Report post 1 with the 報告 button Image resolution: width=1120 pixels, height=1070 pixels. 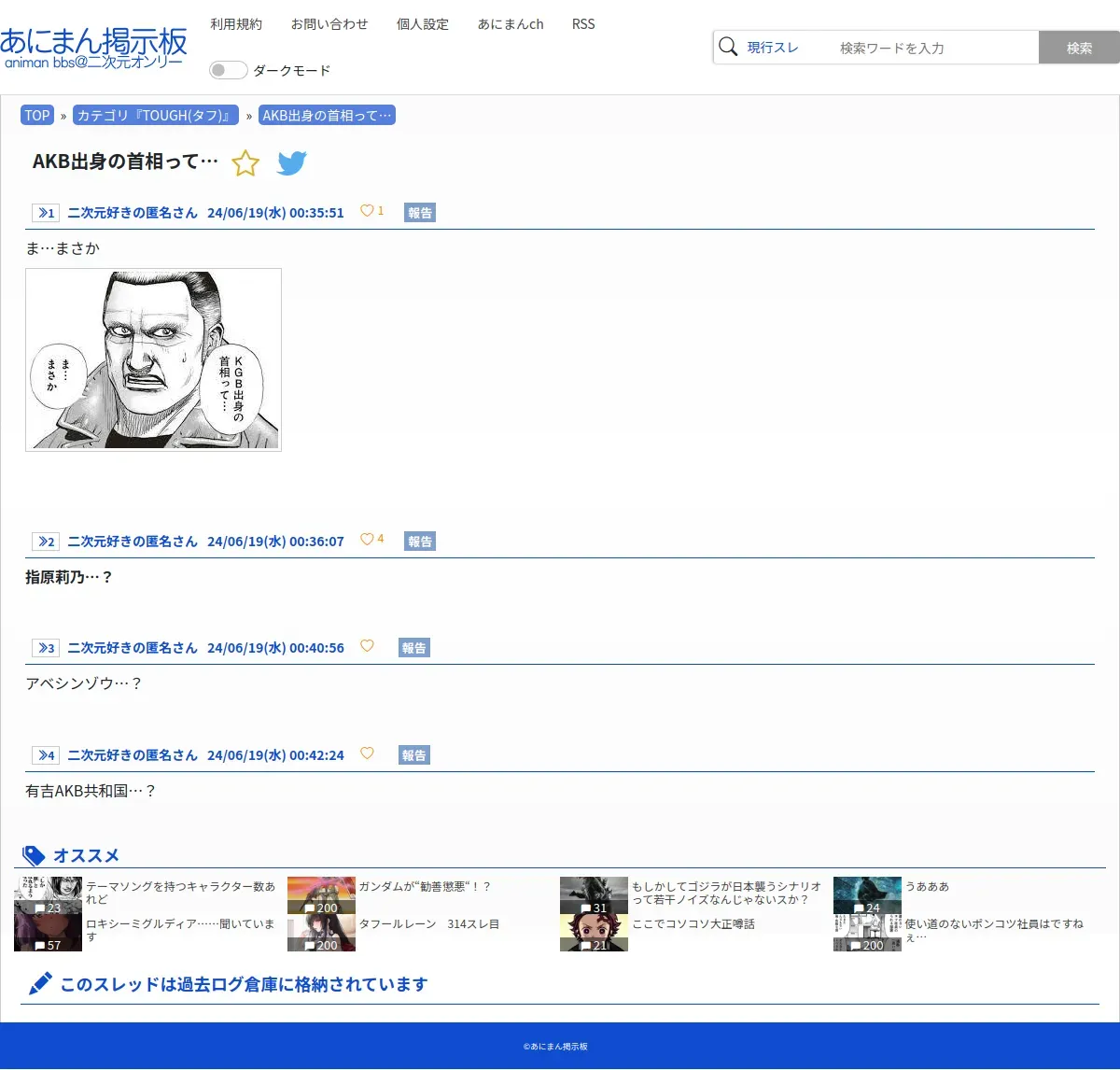click(x=420, y=213)
